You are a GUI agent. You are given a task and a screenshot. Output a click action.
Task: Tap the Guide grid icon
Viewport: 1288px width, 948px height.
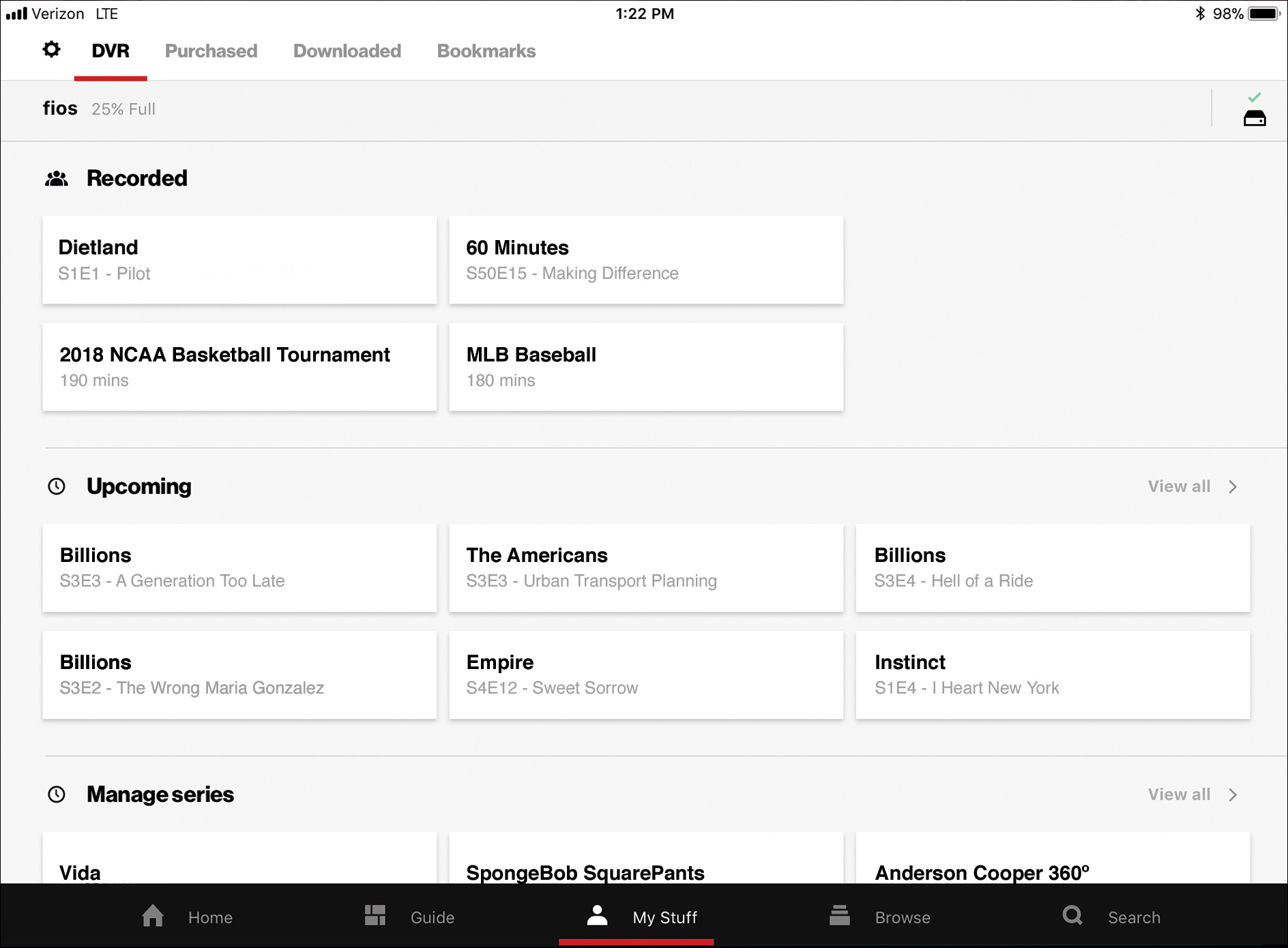[x=375, y=916]
